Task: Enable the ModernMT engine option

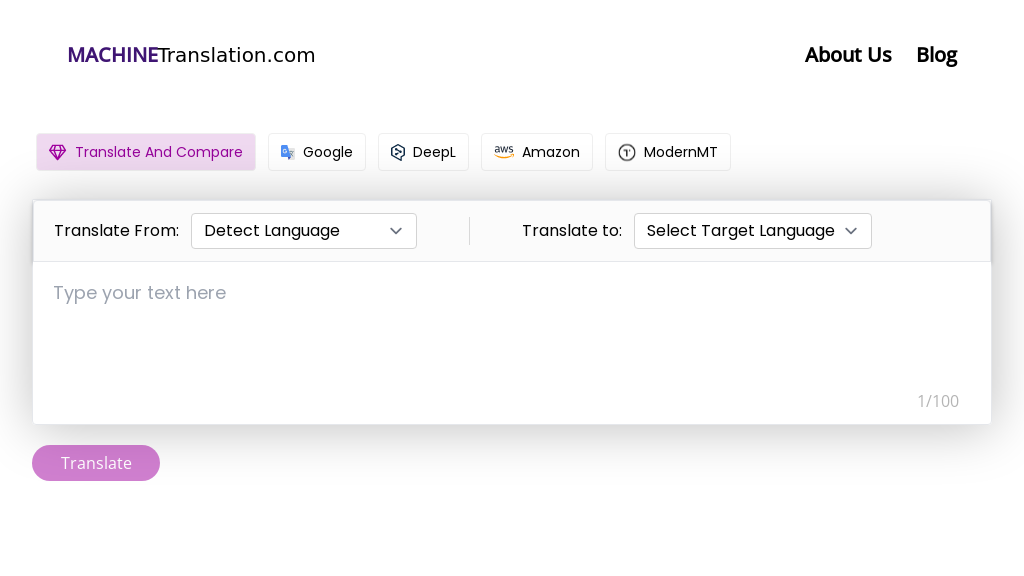Action: point(668,152)
